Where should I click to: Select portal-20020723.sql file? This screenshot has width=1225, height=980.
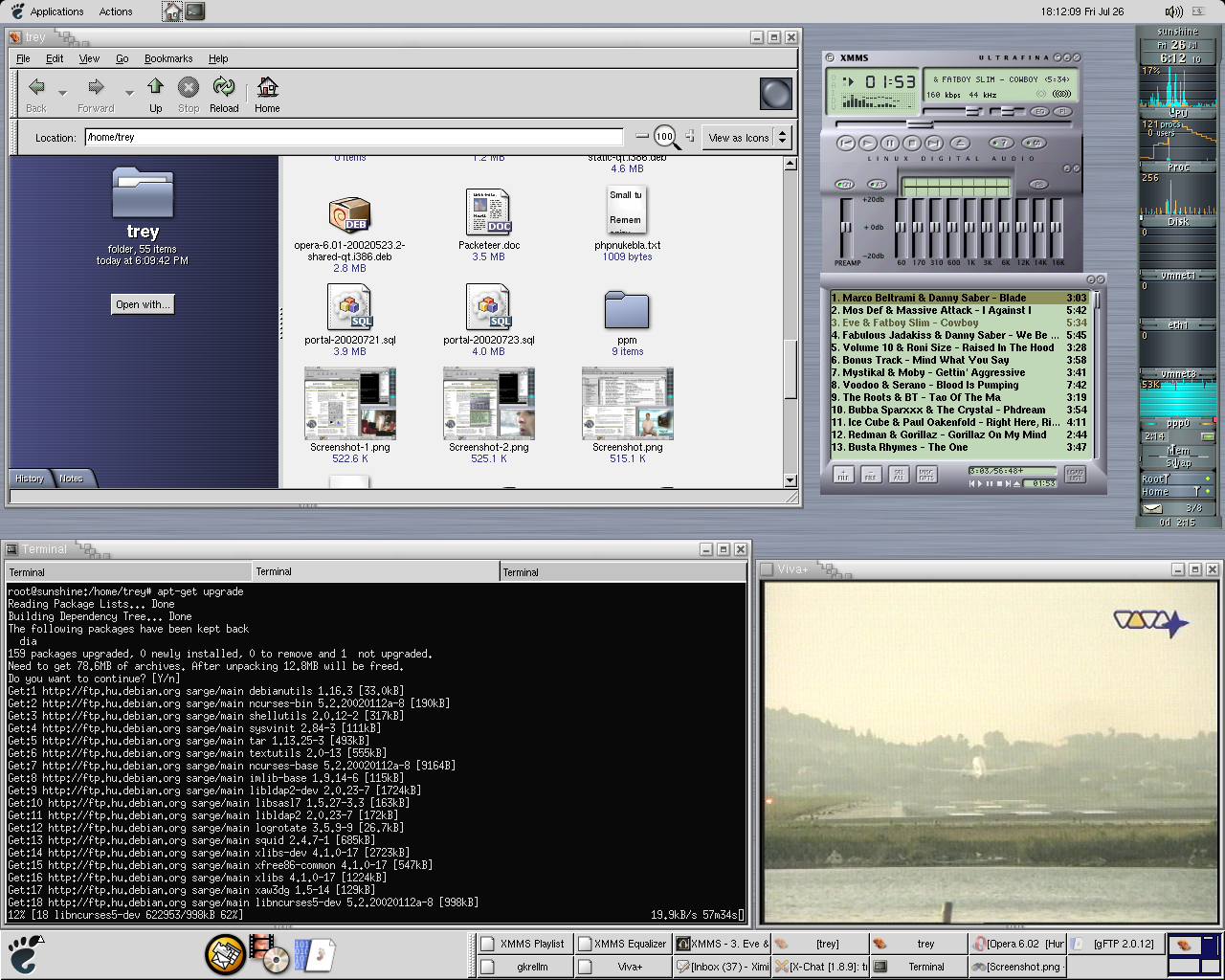(x=488, y=307)
